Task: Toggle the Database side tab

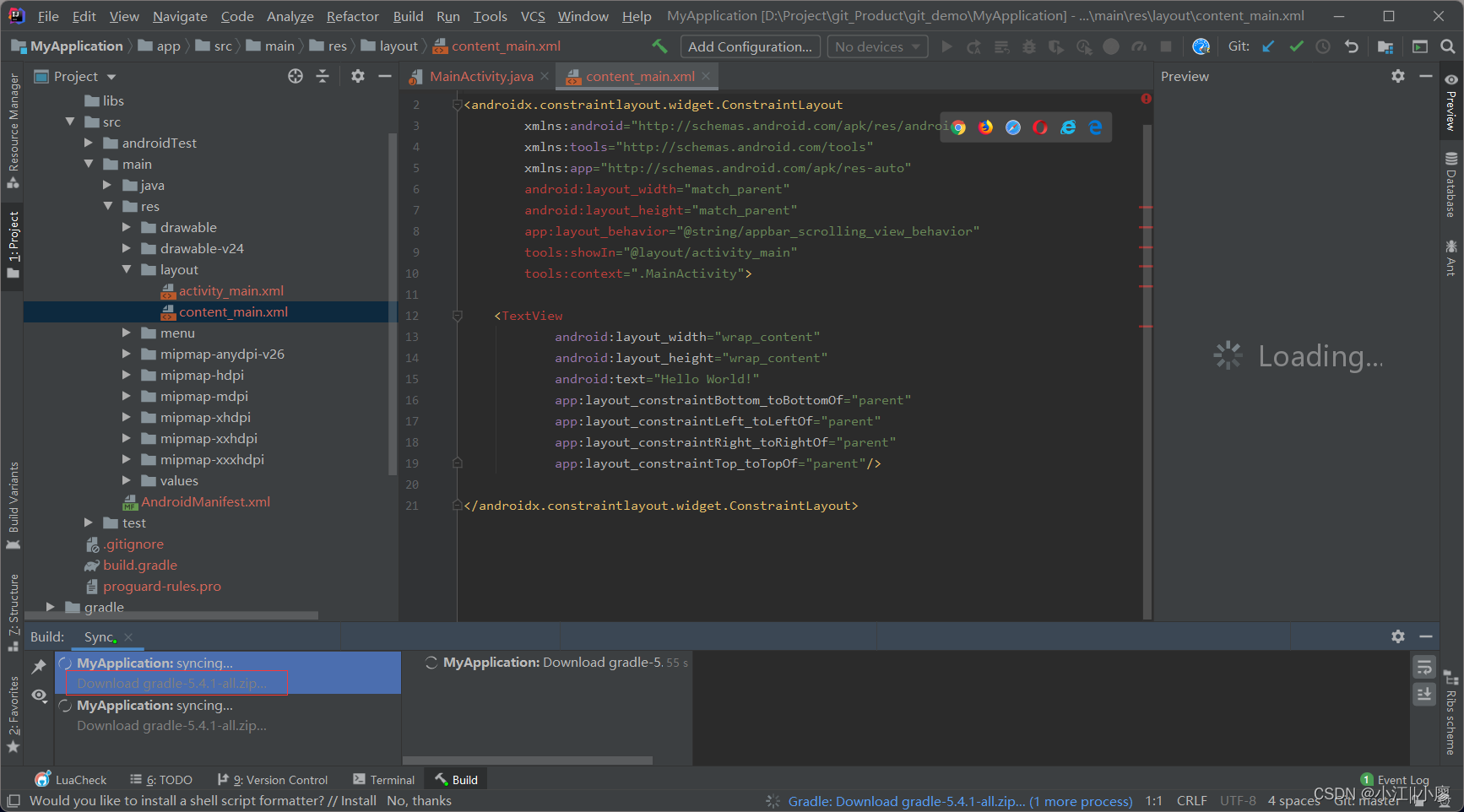Action: pos(1450,184)
